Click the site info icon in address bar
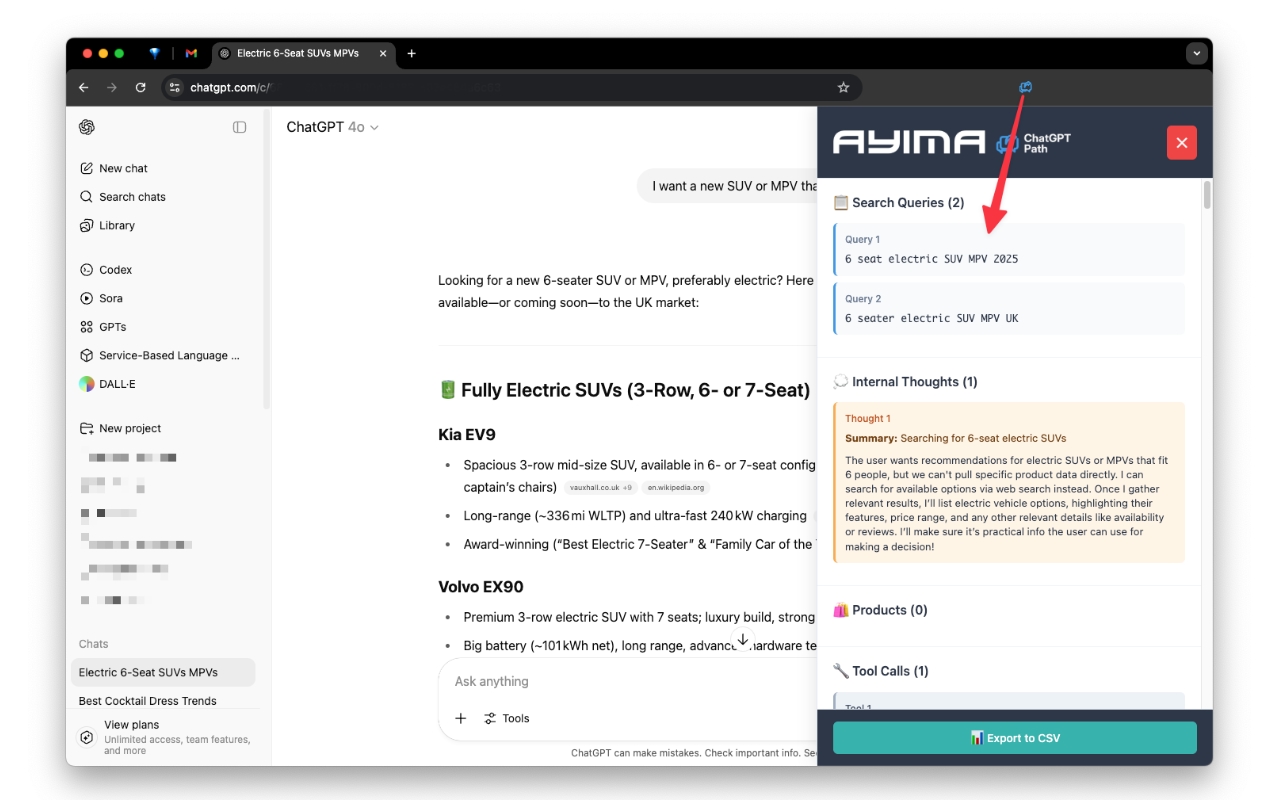The width and height of the screenshot is (1280, 800). pos(174,88)
